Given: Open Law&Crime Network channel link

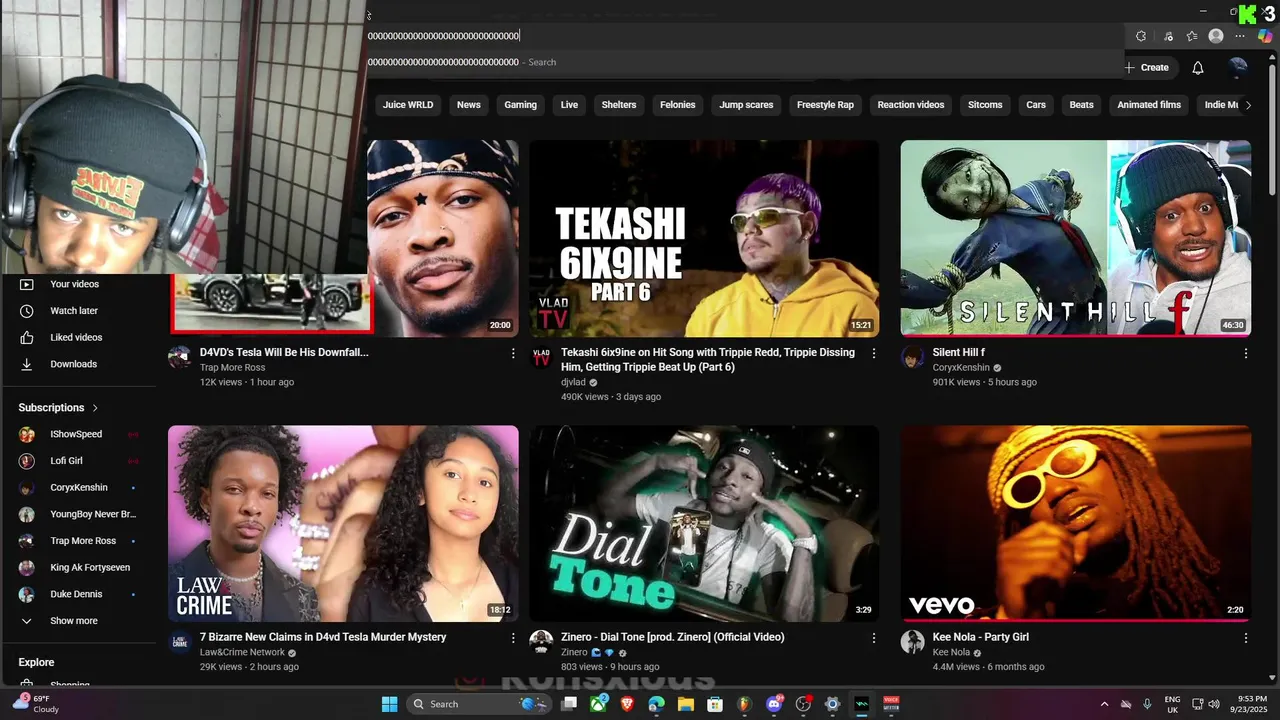Looking at the screenshot, I should pos(242,652).
